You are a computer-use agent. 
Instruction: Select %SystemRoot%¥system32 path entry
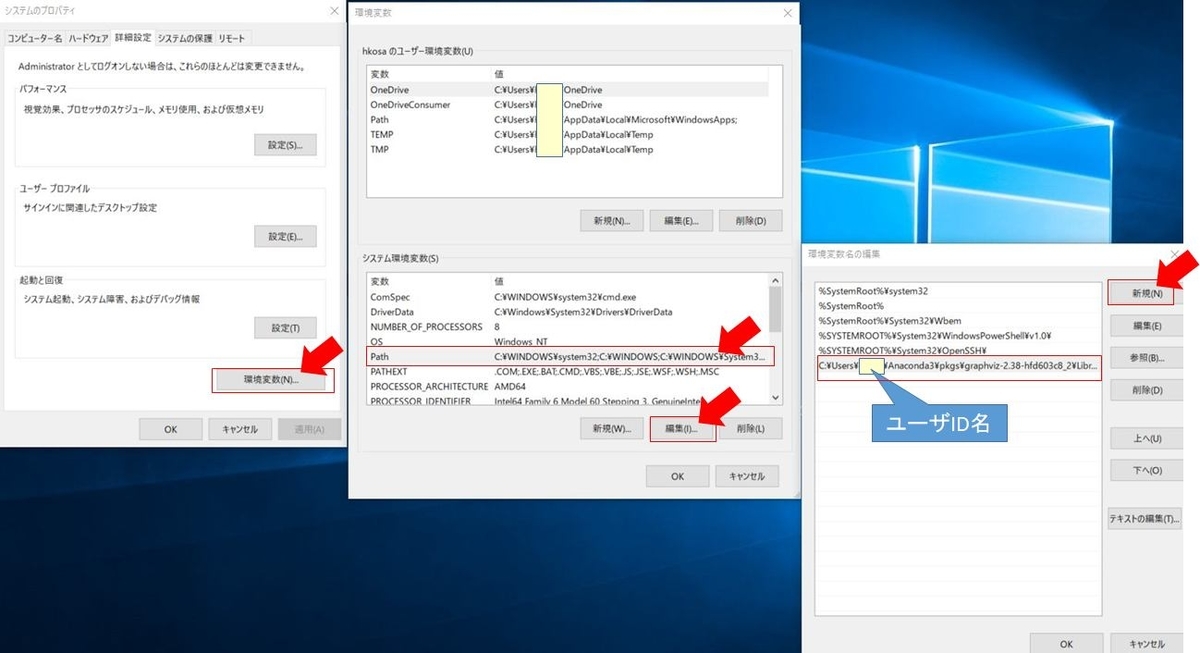pyautogui.click(x=959, y=291)
